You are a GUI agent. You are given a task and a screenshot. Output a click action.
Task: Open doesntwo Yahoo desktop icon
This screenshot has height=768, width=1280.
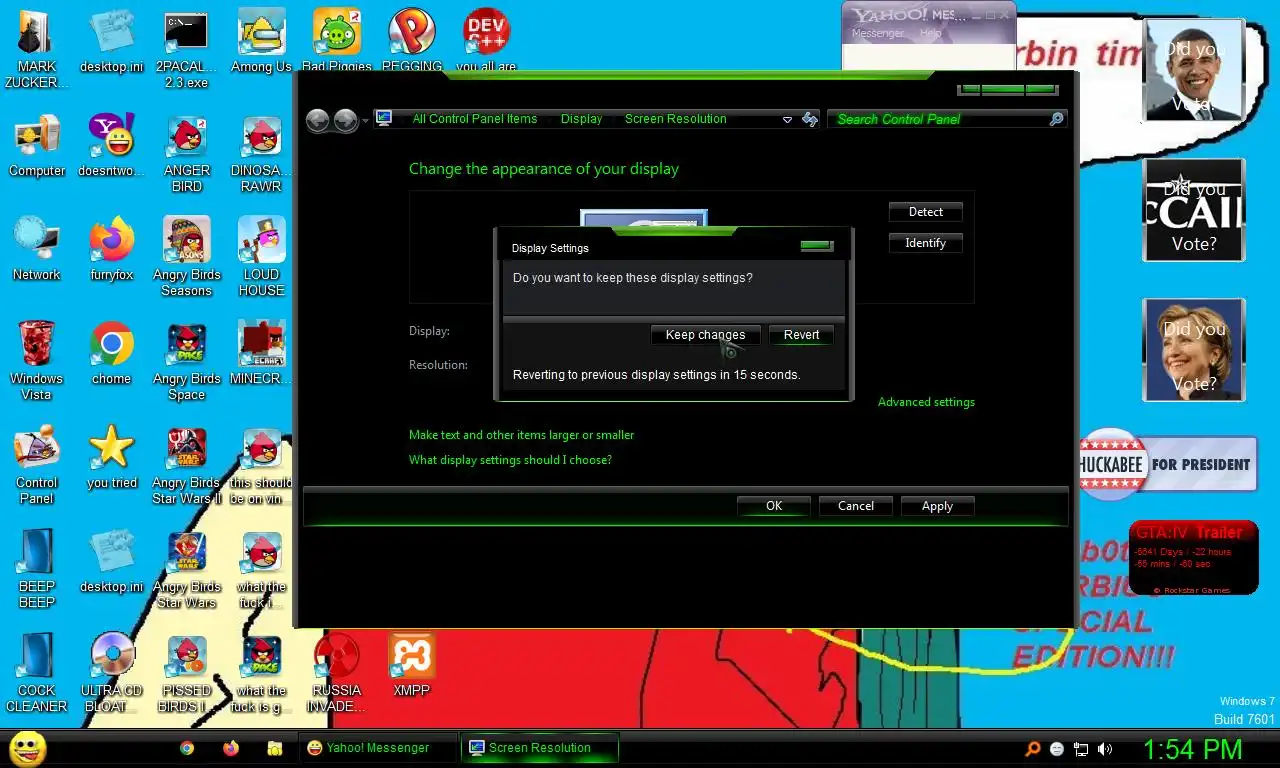coord(111,145)
